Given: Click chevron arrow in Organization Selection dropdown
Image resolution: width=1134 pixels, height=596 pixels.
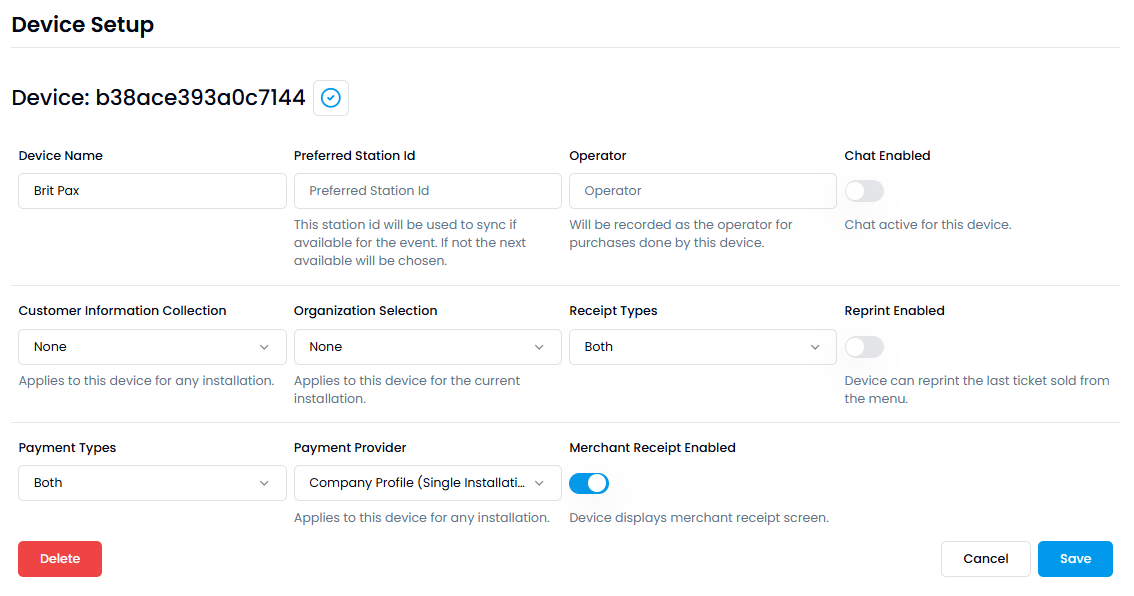Looking at the screenshot, I should [540, 347].
